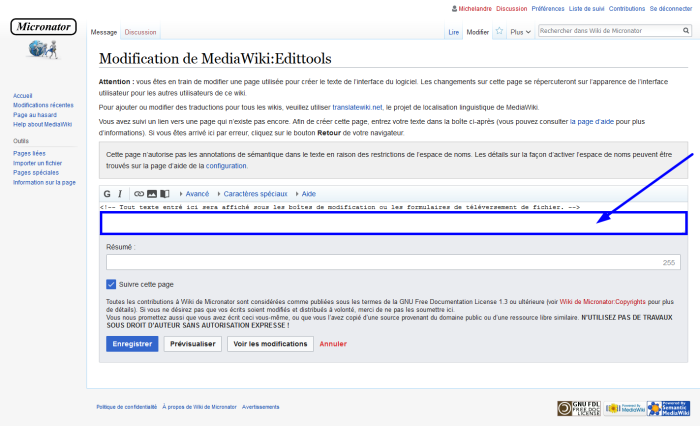700x426 pixels.
Task: Open Contributions in the user menu
Action: 627,8
